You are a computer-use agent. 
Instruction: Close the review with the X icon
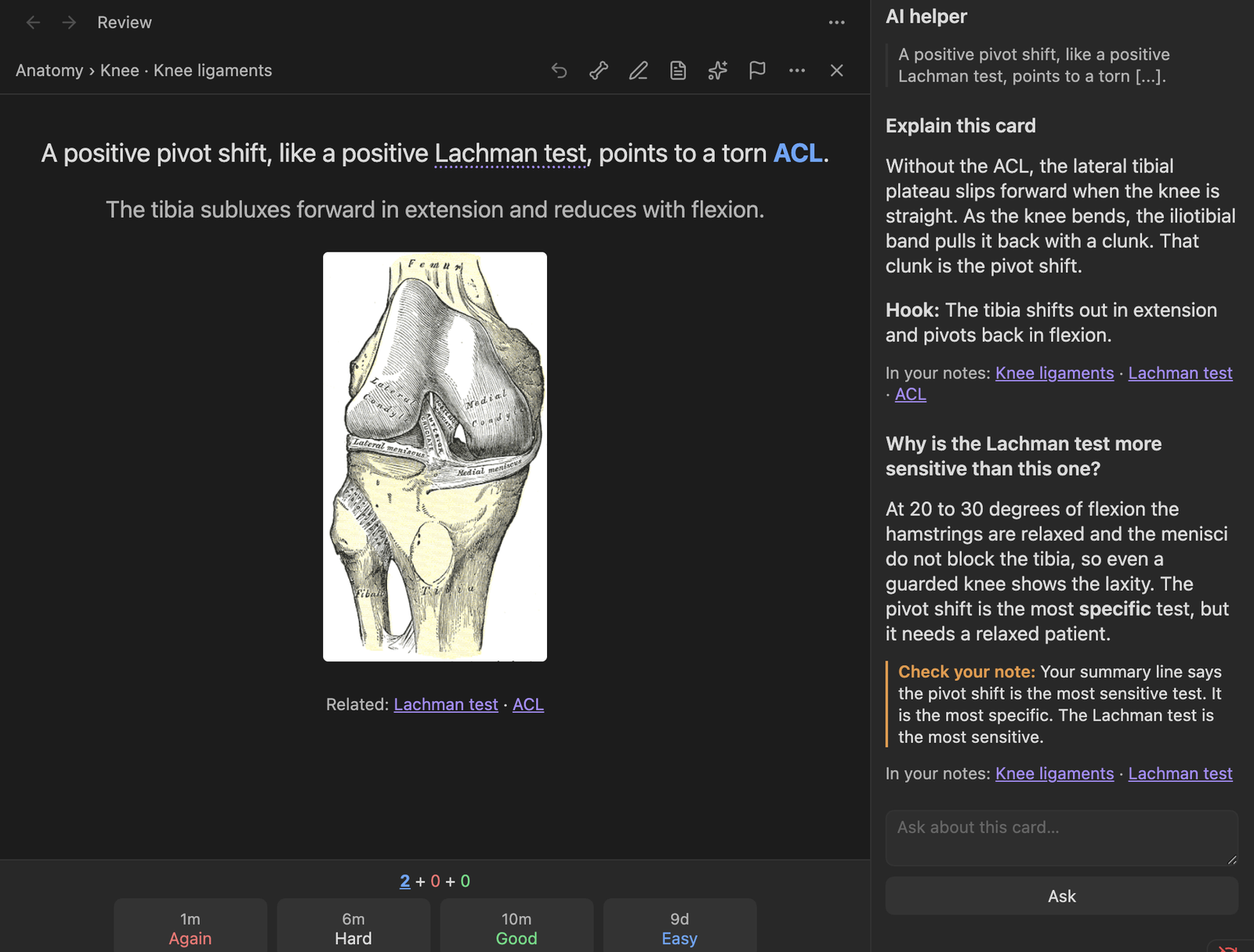836,71
